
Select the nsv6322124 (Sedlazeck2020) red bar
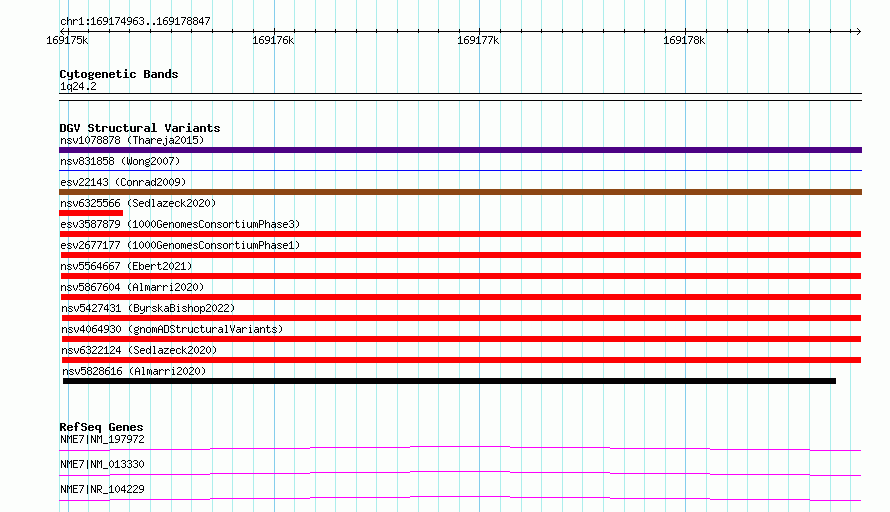tap(461, 360)
